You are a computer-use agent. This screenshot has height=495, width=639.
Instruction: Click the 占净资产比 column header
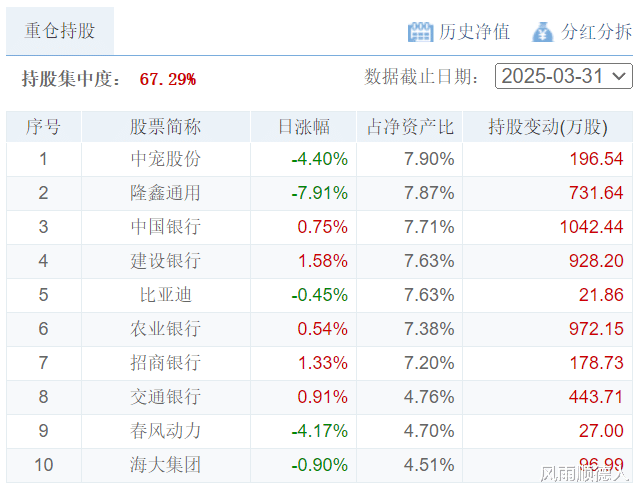410,127
